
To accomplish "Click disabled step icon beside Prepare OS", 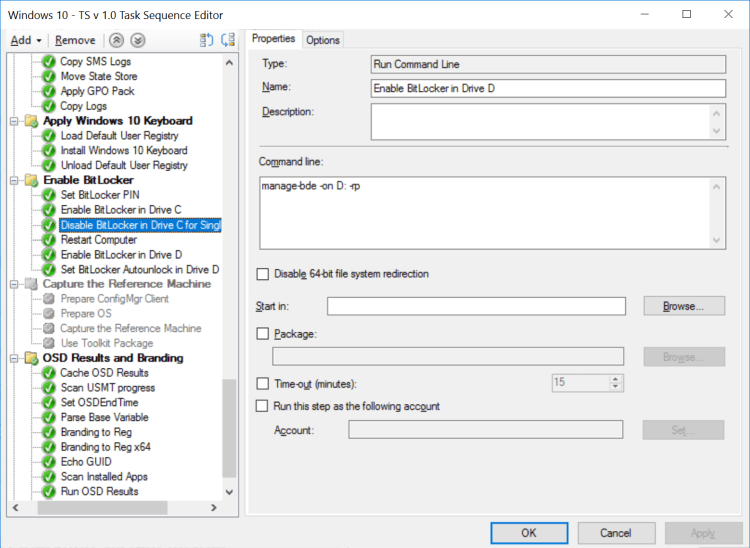I will pyautogui.click(x=48, y=314).
